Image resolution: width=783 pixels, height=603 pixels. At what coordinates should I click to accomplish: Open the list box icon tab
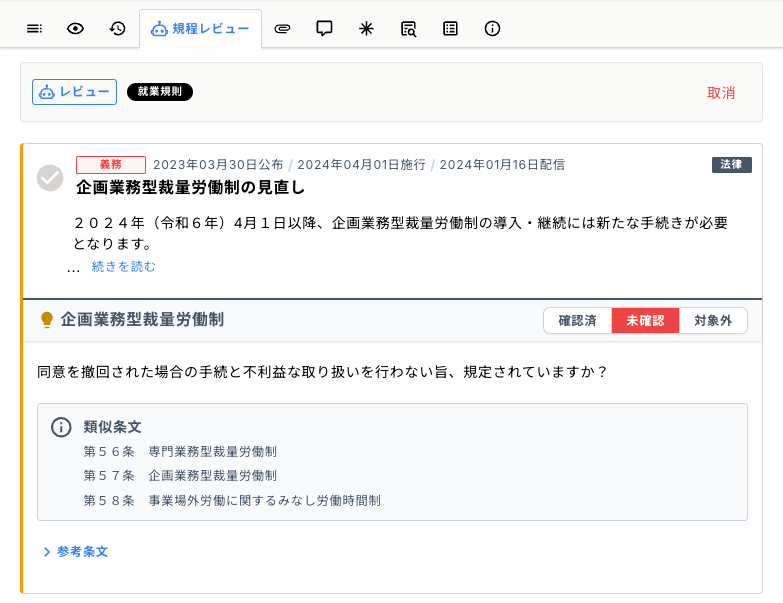(x=450, y=29)
